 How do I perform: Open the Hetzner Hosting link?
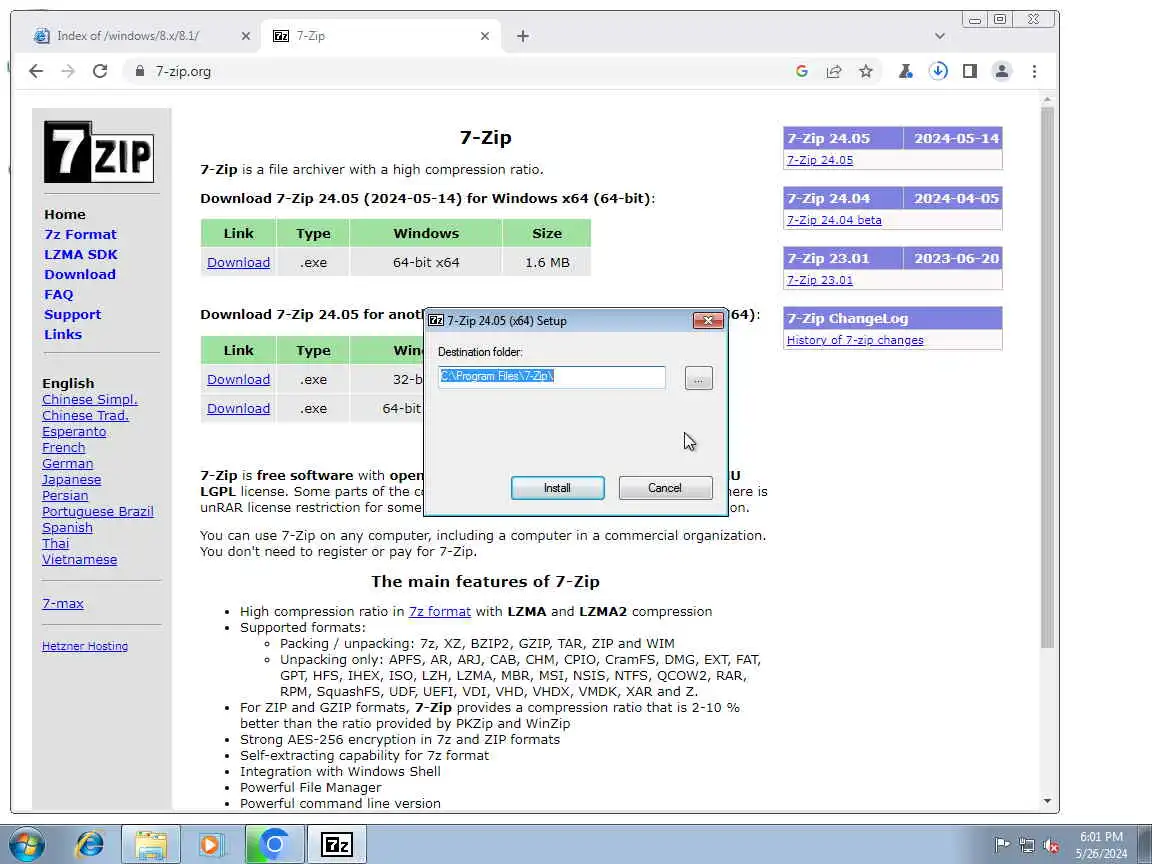coord(84,646)
